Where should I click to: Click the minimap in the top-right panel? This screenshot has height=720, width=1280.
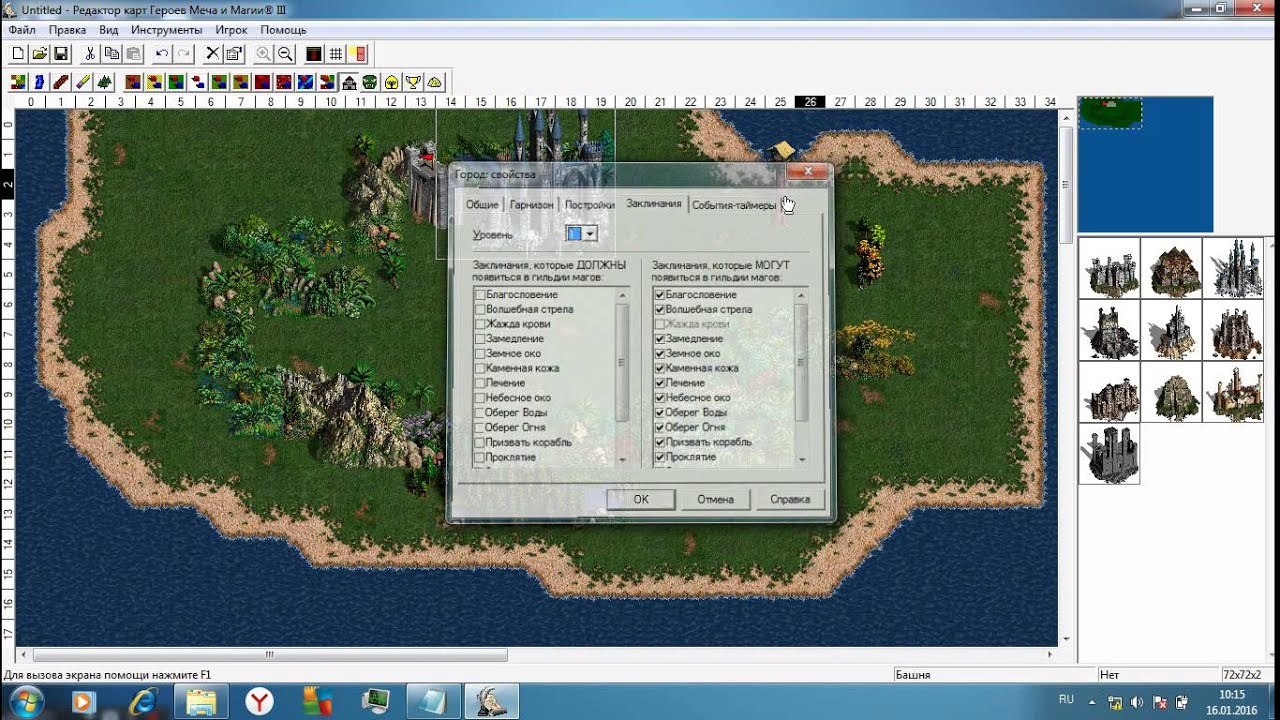point(1145,165)
